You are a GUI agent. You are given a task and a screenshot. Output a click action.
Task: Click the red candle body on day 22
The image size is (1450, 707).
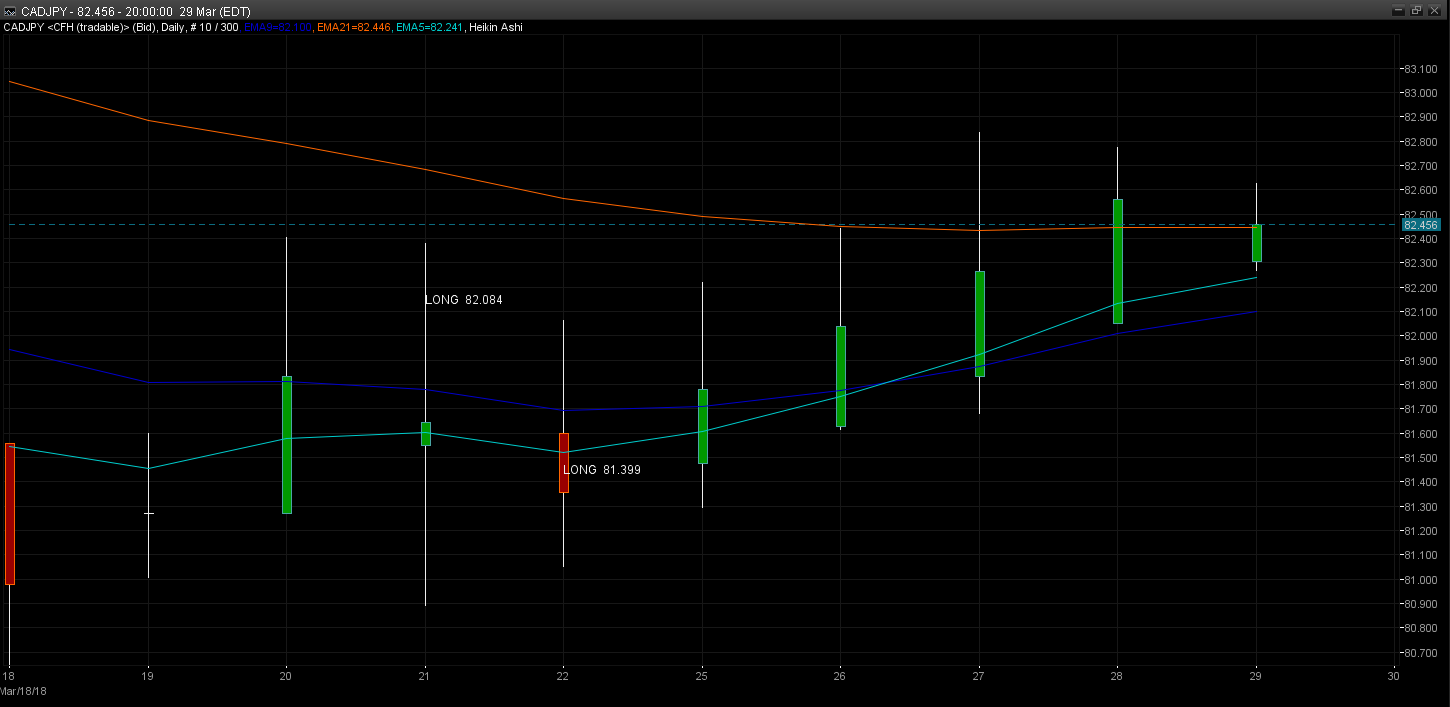[x=564, y=462]
